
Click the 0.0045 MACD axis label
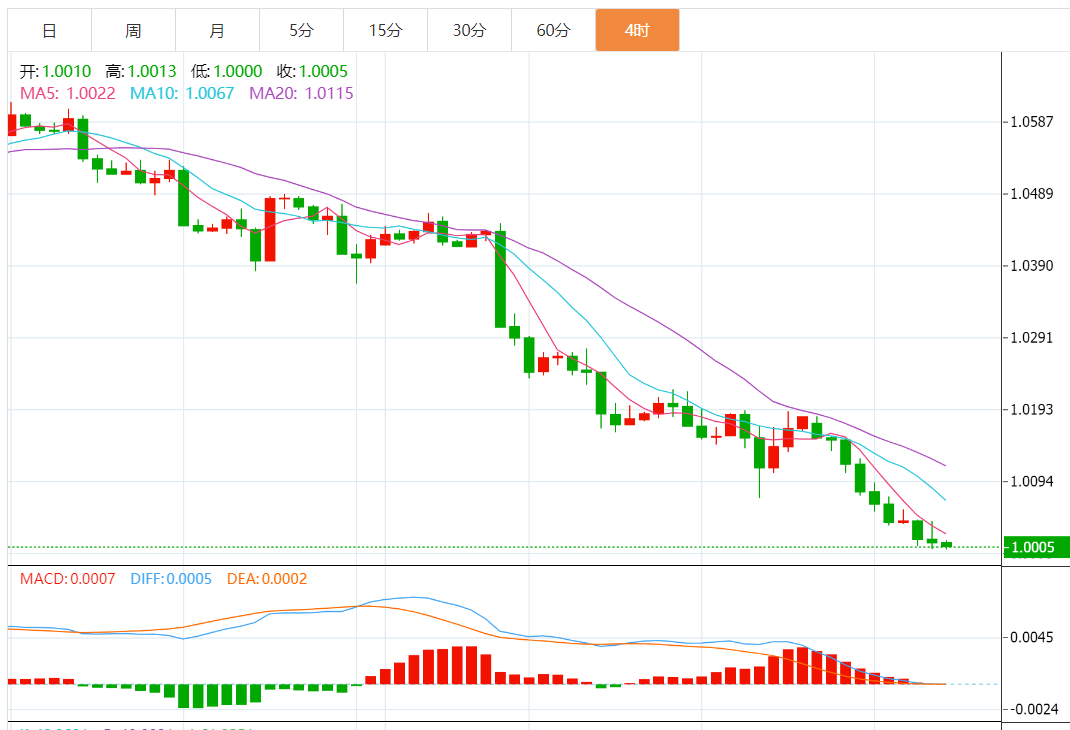[1032, 638]
